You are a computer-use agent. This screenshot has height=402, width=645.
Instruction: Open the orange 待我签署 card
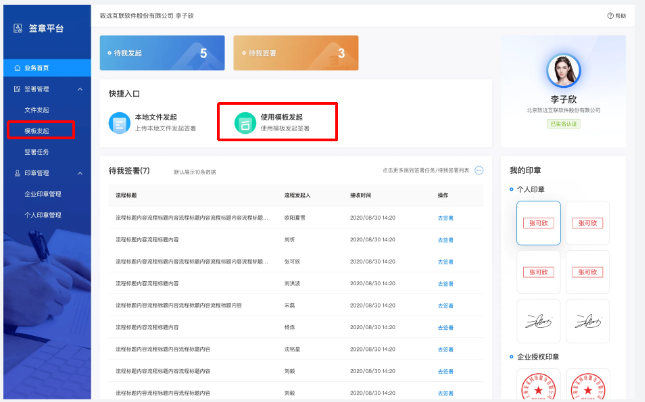point(295,53)
